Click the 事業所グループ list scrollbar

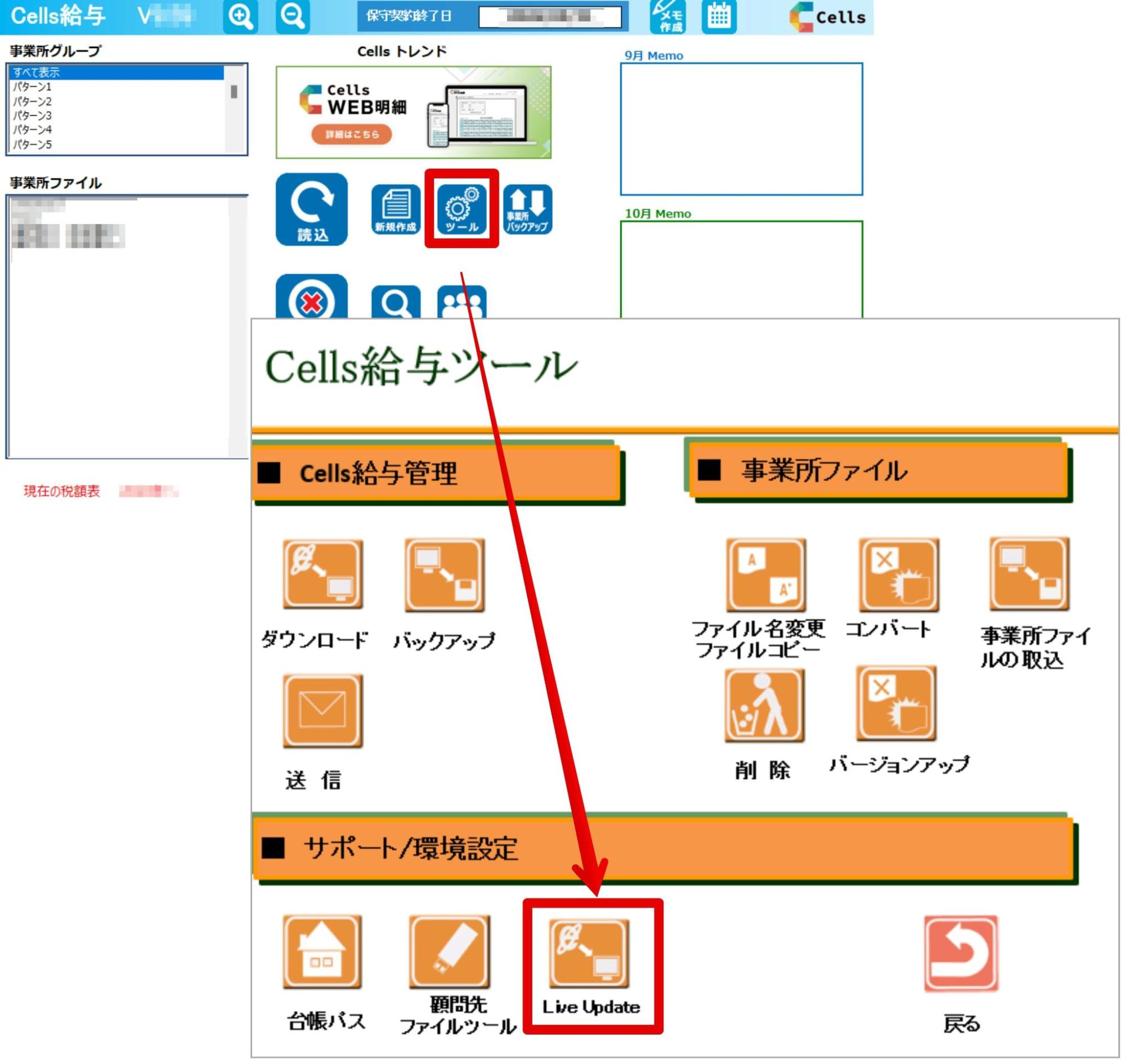click(234, 109)
